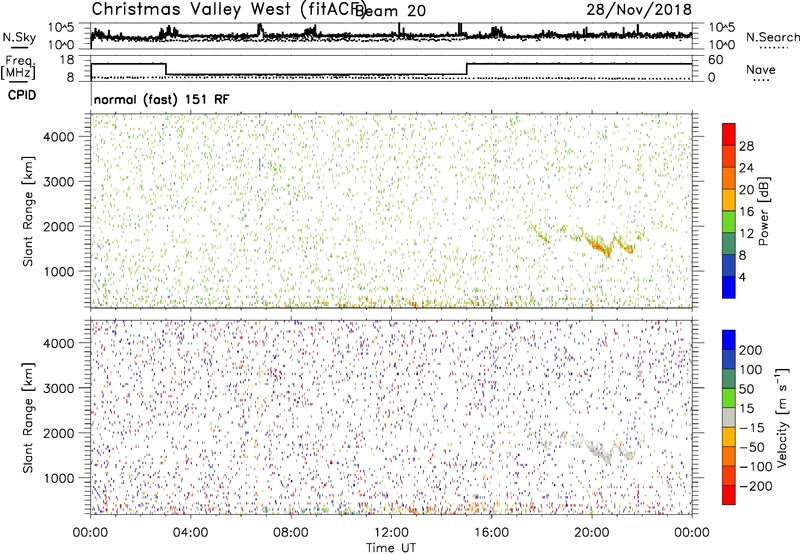Screen dimensions: 800x554
Task: Click the '12:00' time tick label
Action: pos(391,533)
